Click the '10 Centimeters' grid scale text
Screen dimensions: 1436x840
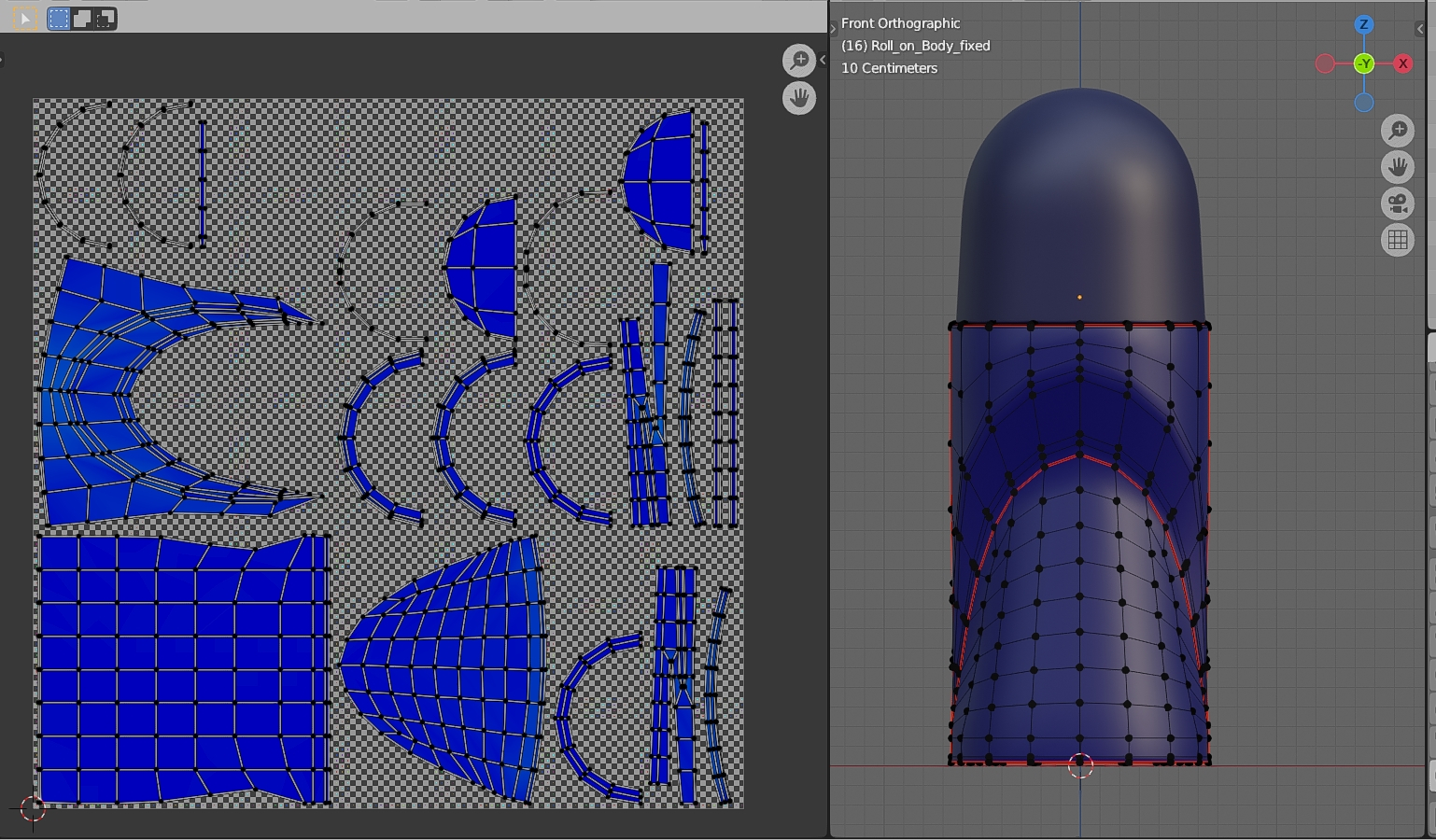point(889,68)
